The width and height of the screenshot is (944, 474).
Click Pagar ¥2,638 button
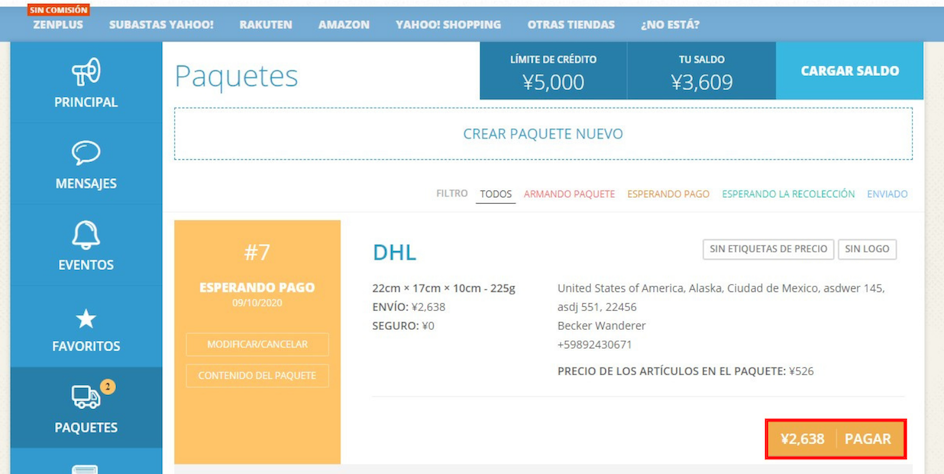pyautogui.click(x=836, y=439)
